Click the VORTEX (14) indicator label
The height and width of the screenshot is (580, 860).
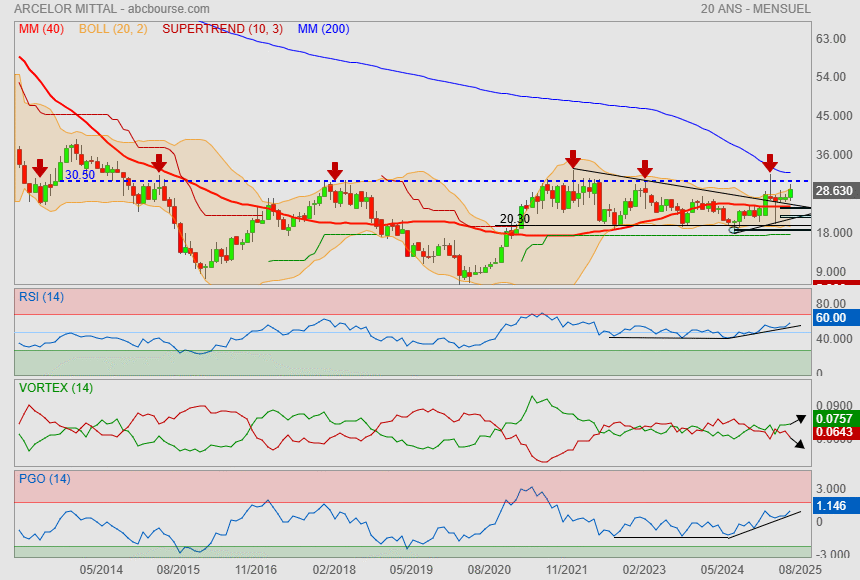click(56, 388)
